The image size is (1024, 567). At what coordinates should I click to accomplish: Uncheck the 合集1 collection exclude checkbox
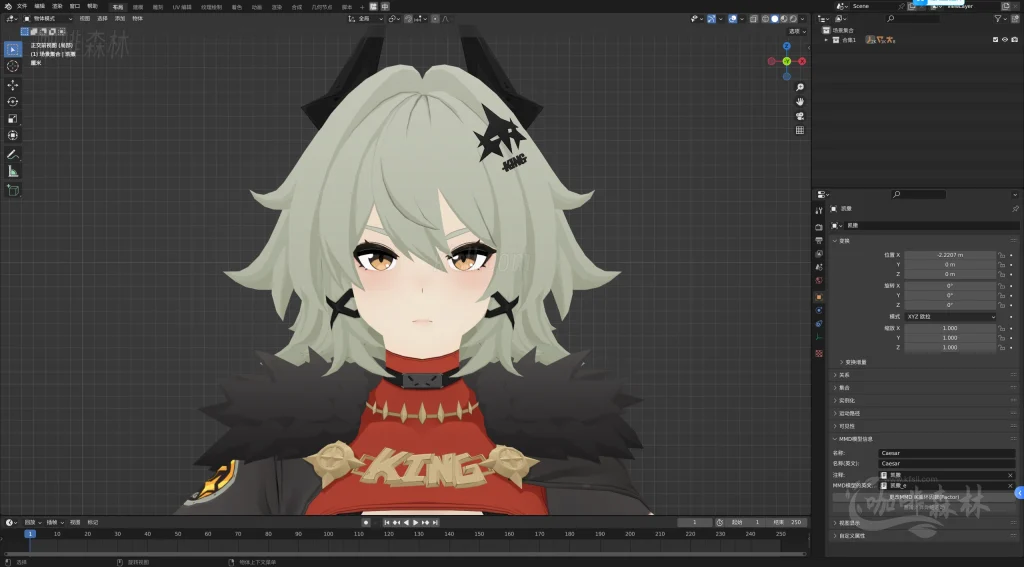click(x=995, y=40)
